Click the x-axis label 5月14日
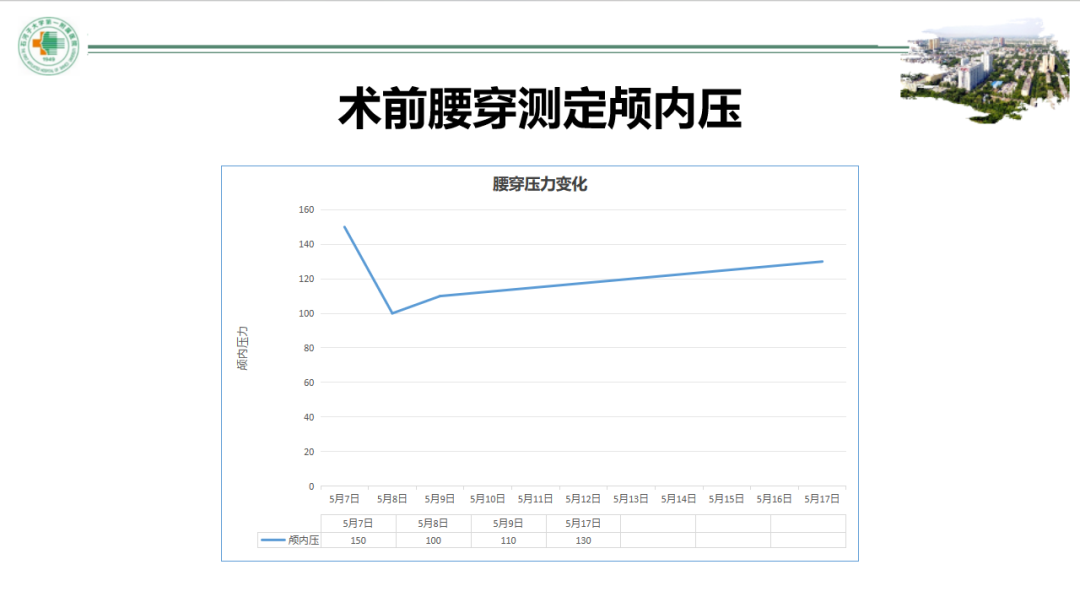 pyautogui.click(x=678, y=499)
